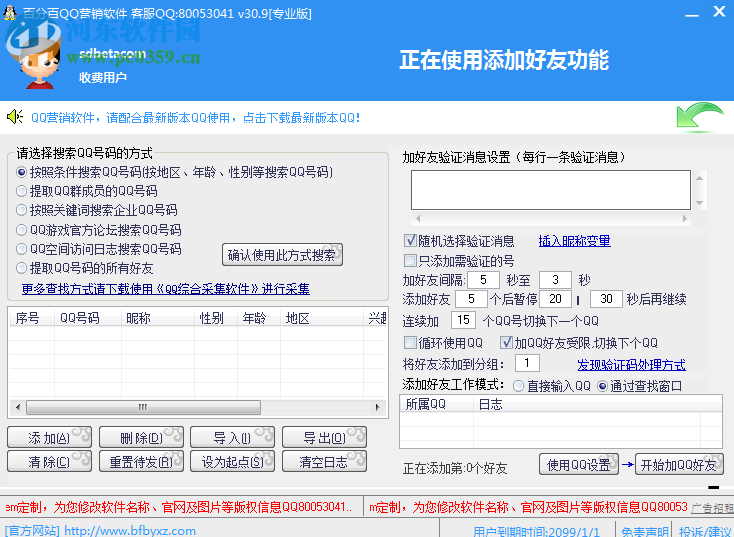This screenshot has height=537, width=734.
Task: Open QQ综合采集软件 download link
Action: click(x=165, y=289)
